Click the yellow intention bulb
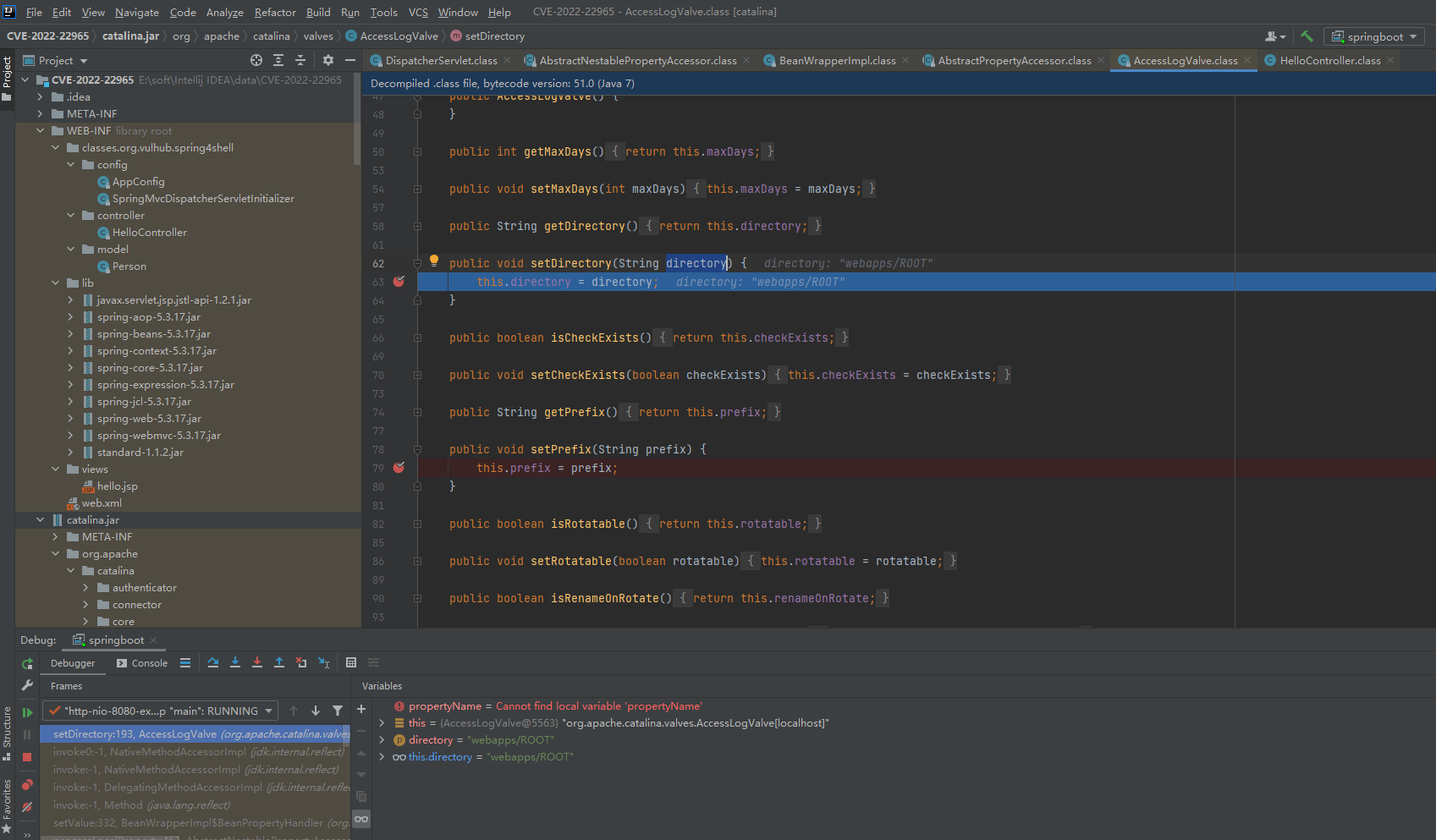This screenshot has height=840, width=1436. 434,261
